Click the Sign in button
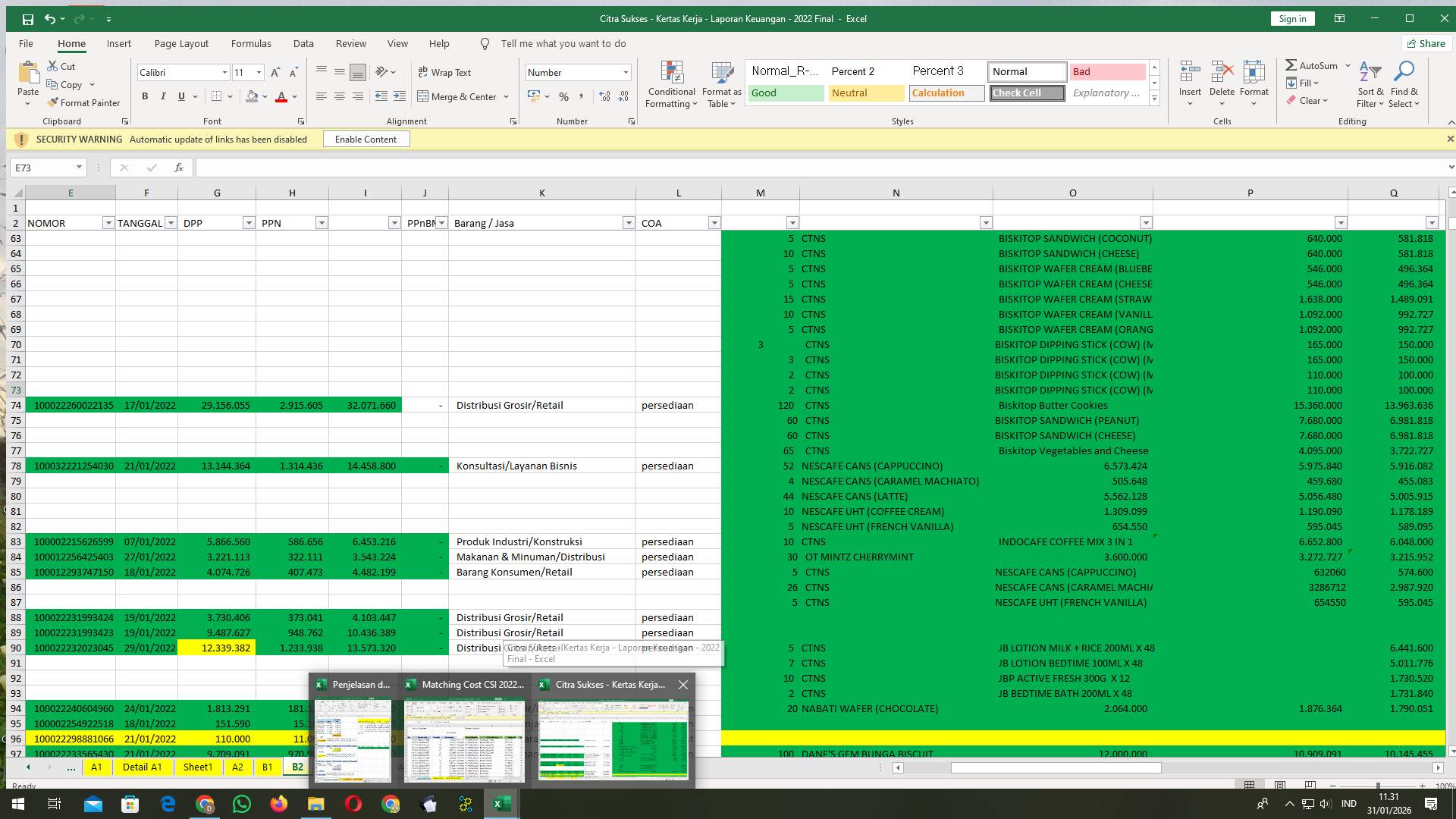This screenshot has width=1456, height=819. click(x=1292, y=18)
